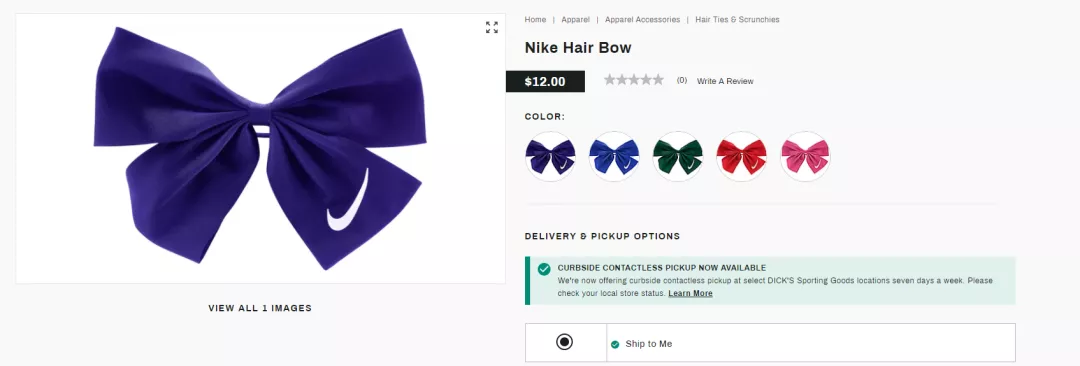Click the green Ship to Me checkmark icon
Image resolution: width=1080 pixels, height=366 pixels.
(615, 344)
